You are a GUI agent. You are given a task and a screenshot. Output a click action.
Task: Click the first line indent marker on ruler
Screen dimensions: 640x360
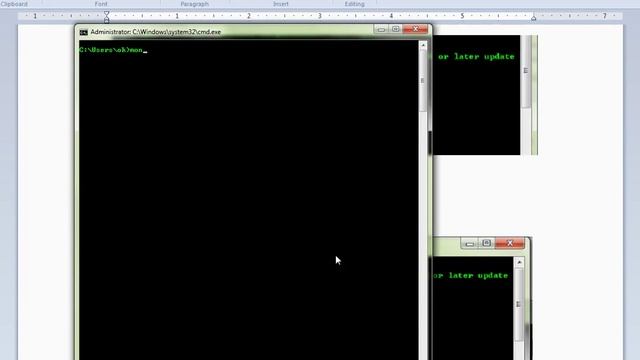[x=107, y=13]
